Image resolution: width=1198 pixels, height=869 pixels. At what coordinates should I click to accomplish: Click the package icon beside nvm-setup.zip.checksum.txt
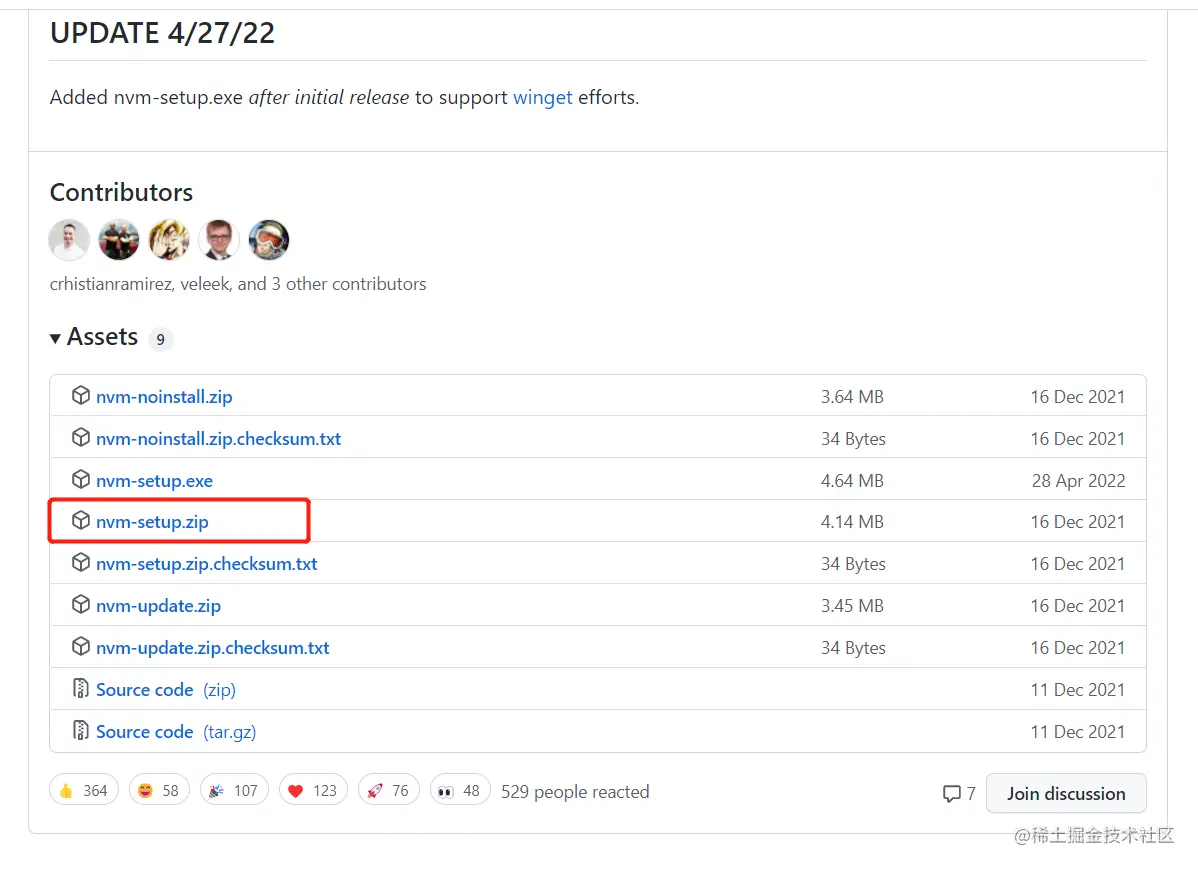(81, 563)
